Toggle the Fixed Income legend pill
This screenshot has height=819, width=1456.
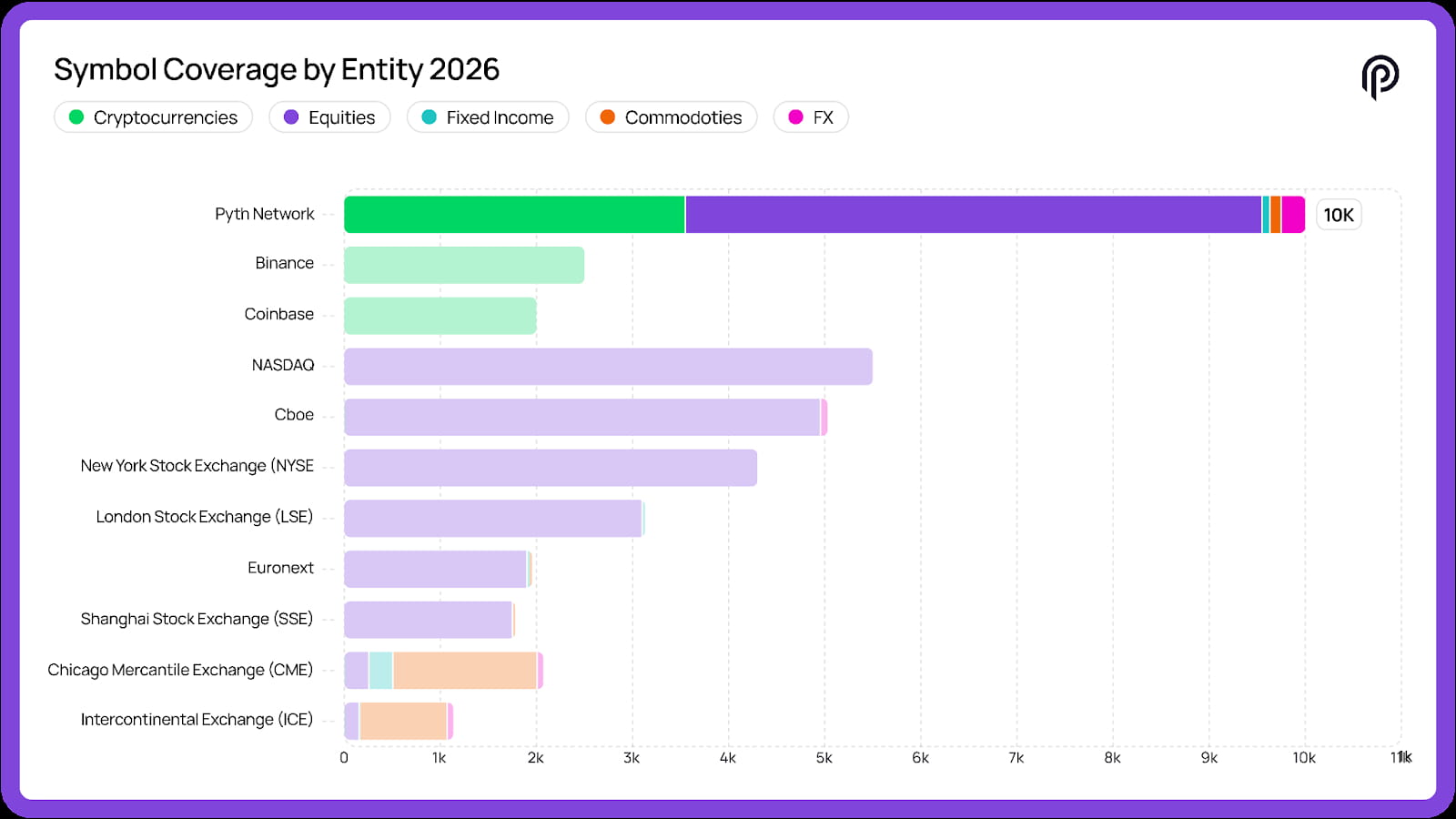[488, 117]
